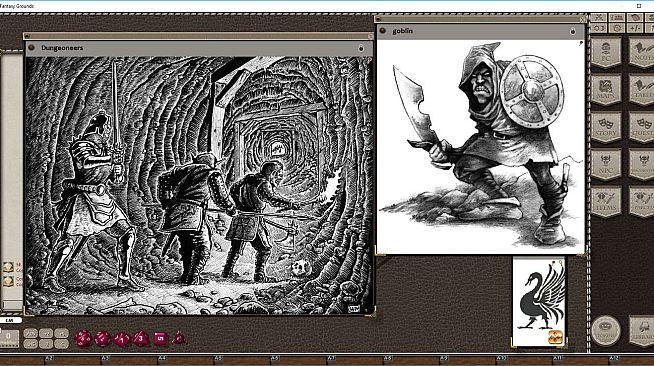Pick the d8 die showing 3
The height and width of the screenshot is (366, 654).
(x=141, y=338)
